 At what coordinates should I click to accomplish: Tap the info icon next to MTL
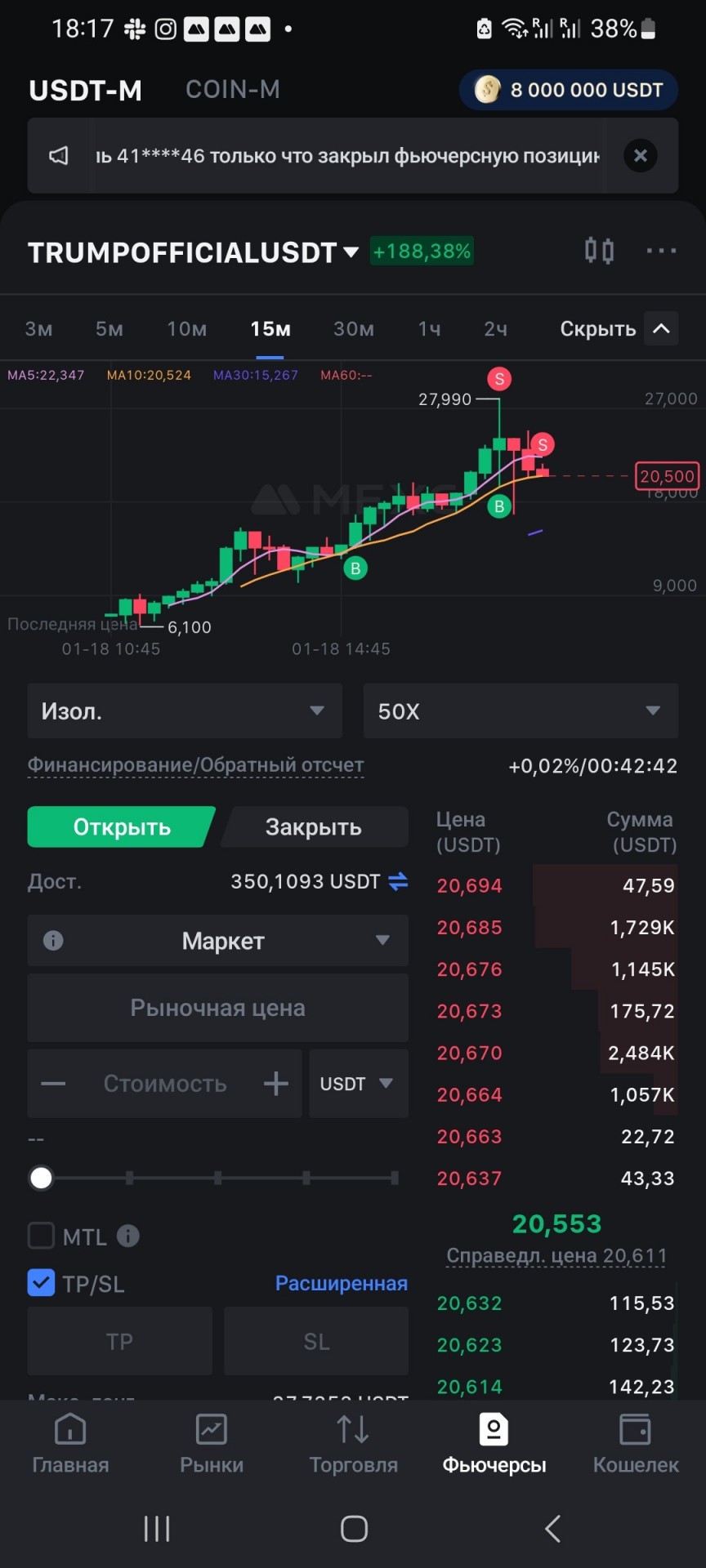coord(128,1236)
